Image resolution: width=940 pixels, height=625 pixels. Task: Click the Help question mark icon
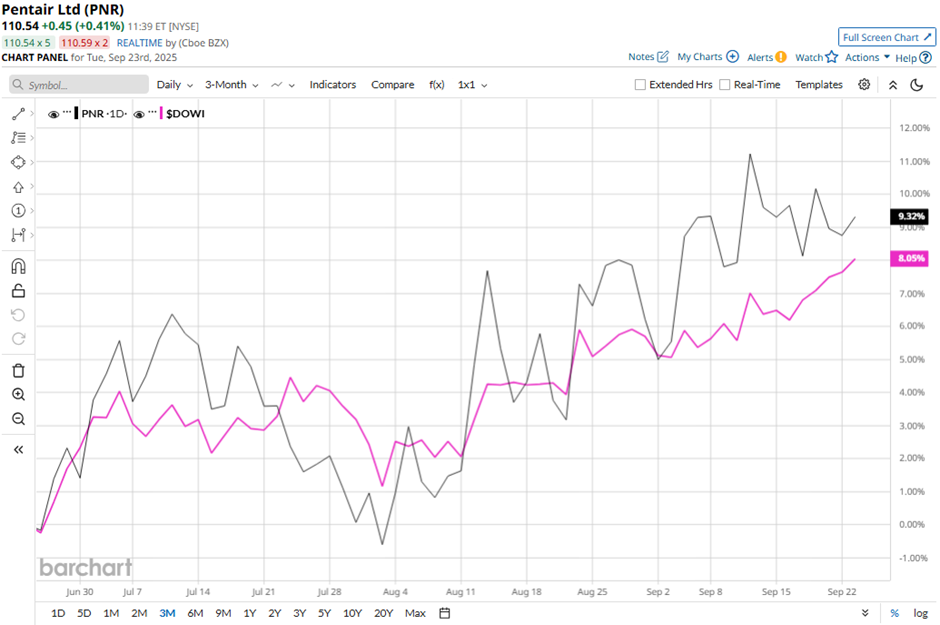[x=926, y=58]
